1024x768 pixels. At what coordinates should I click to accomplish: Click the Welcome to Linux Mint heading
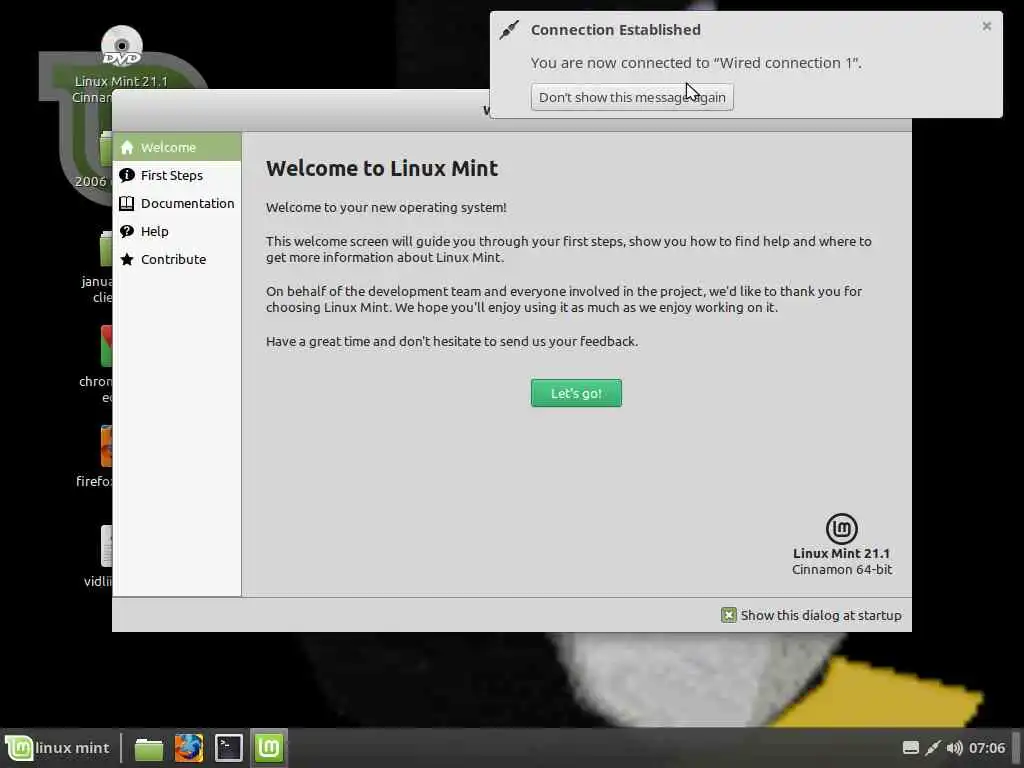(382, 168)
